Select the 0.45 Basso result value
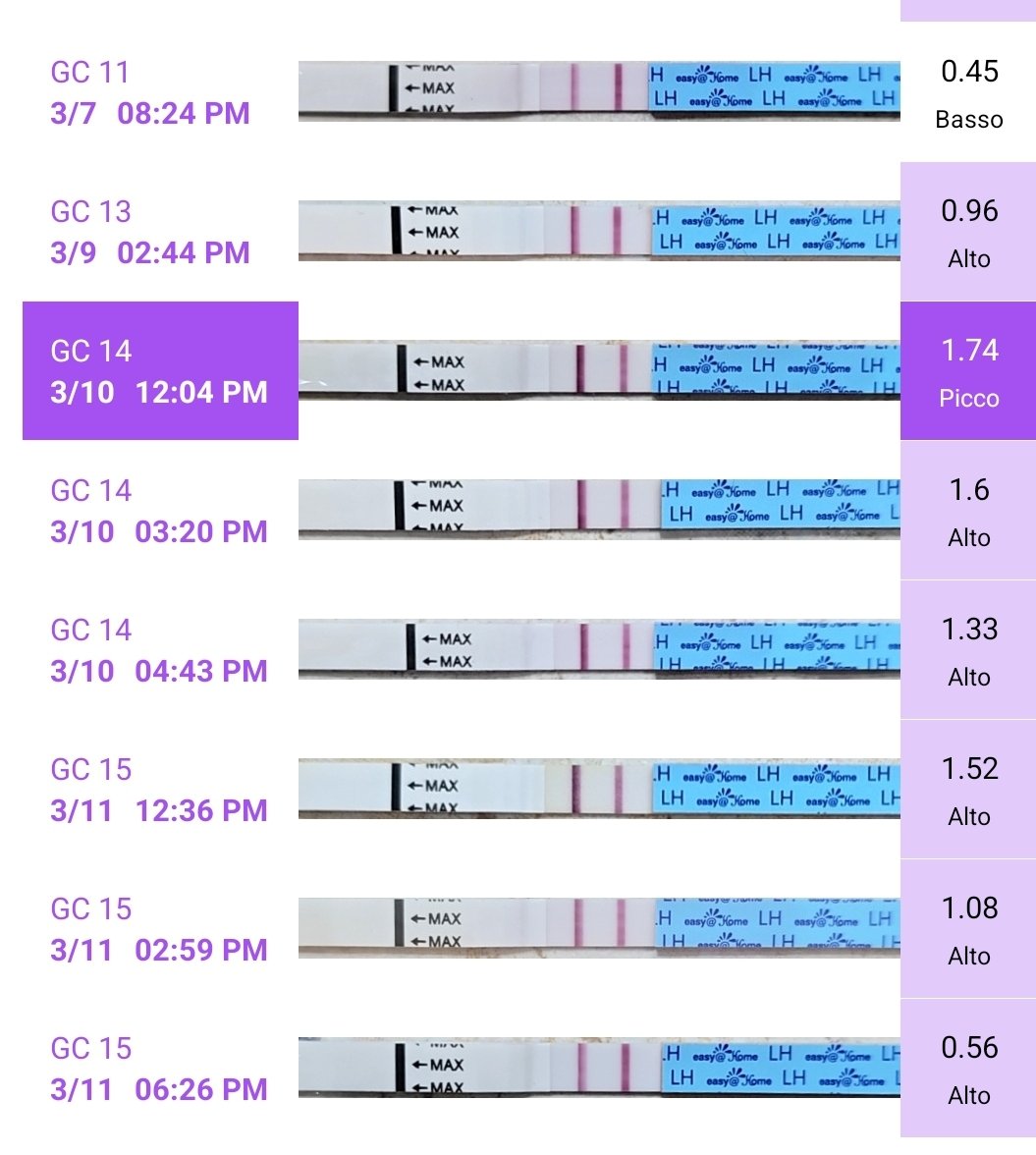Screen dimensions: 1036x1155 pyautogui.click(x=968, y=92)
